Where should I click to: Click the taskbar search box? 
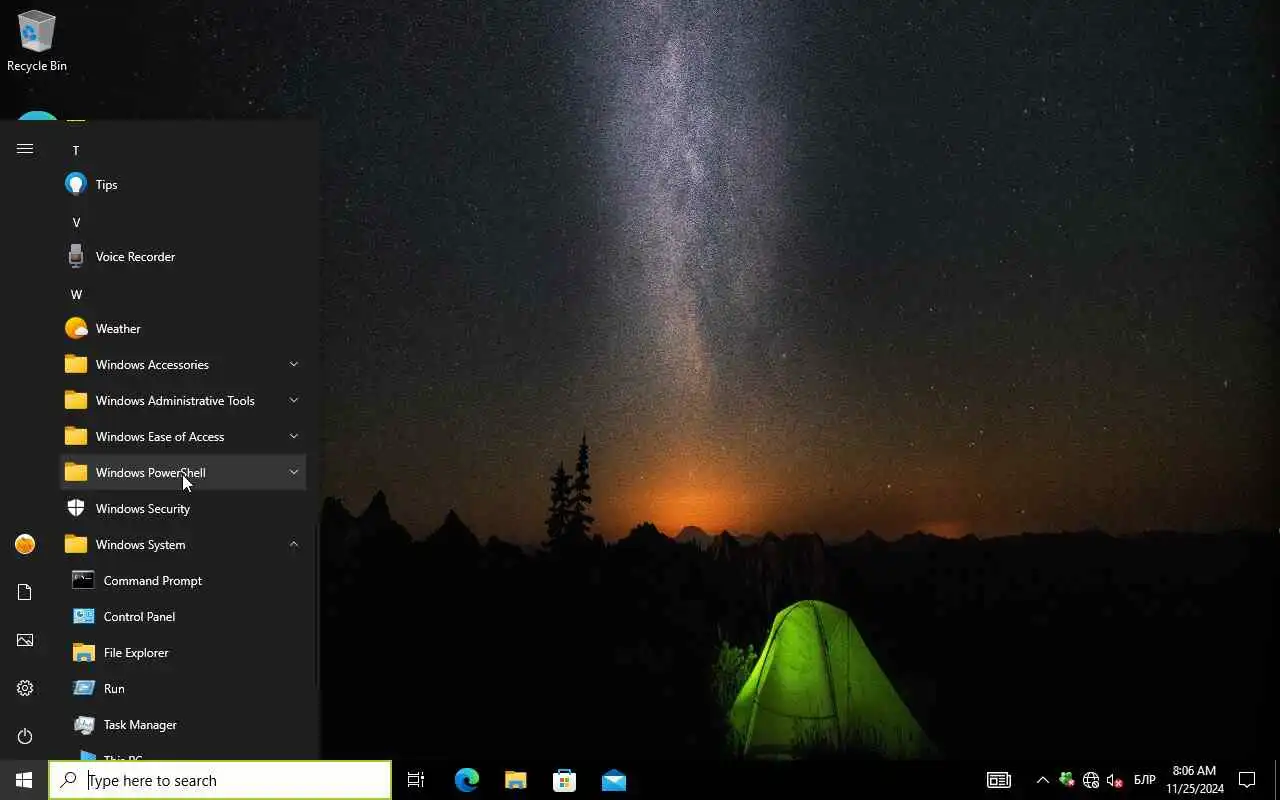[x=220, y=780]
